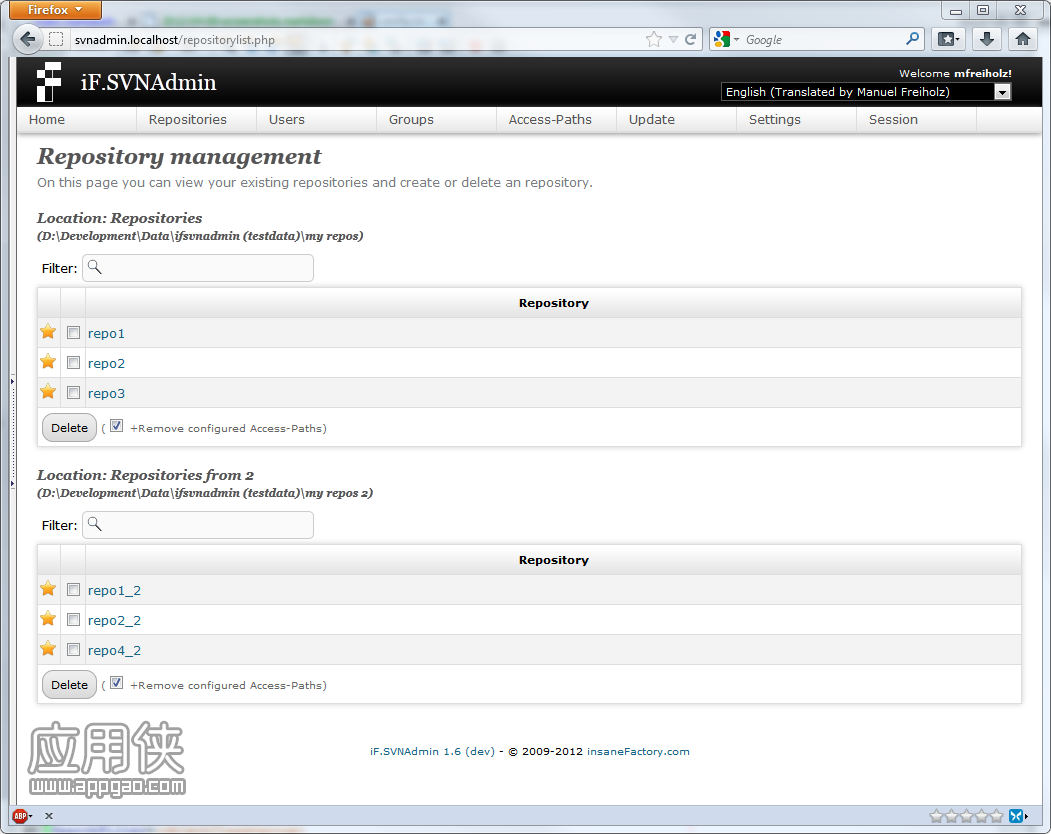Open the repo2 repository link

(106, 363)
